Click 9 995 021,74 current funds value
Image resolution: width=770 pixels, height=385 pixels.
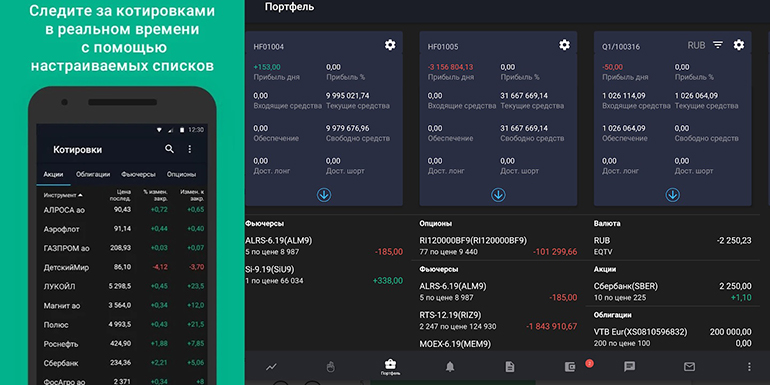coord(348,96)
